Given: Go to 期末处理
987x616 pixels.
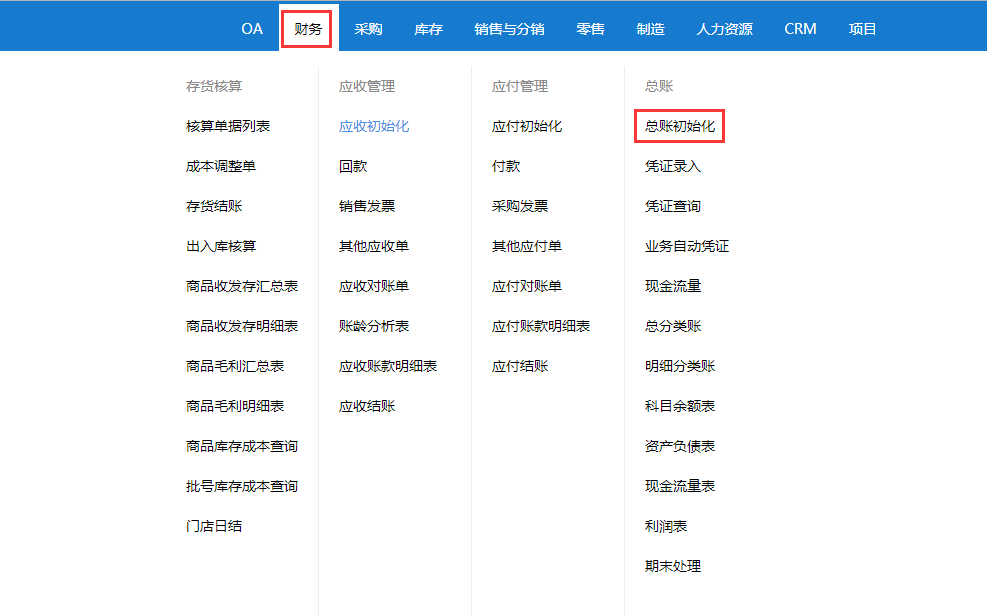Looking at the screenshot, I should tap(673, 566).
